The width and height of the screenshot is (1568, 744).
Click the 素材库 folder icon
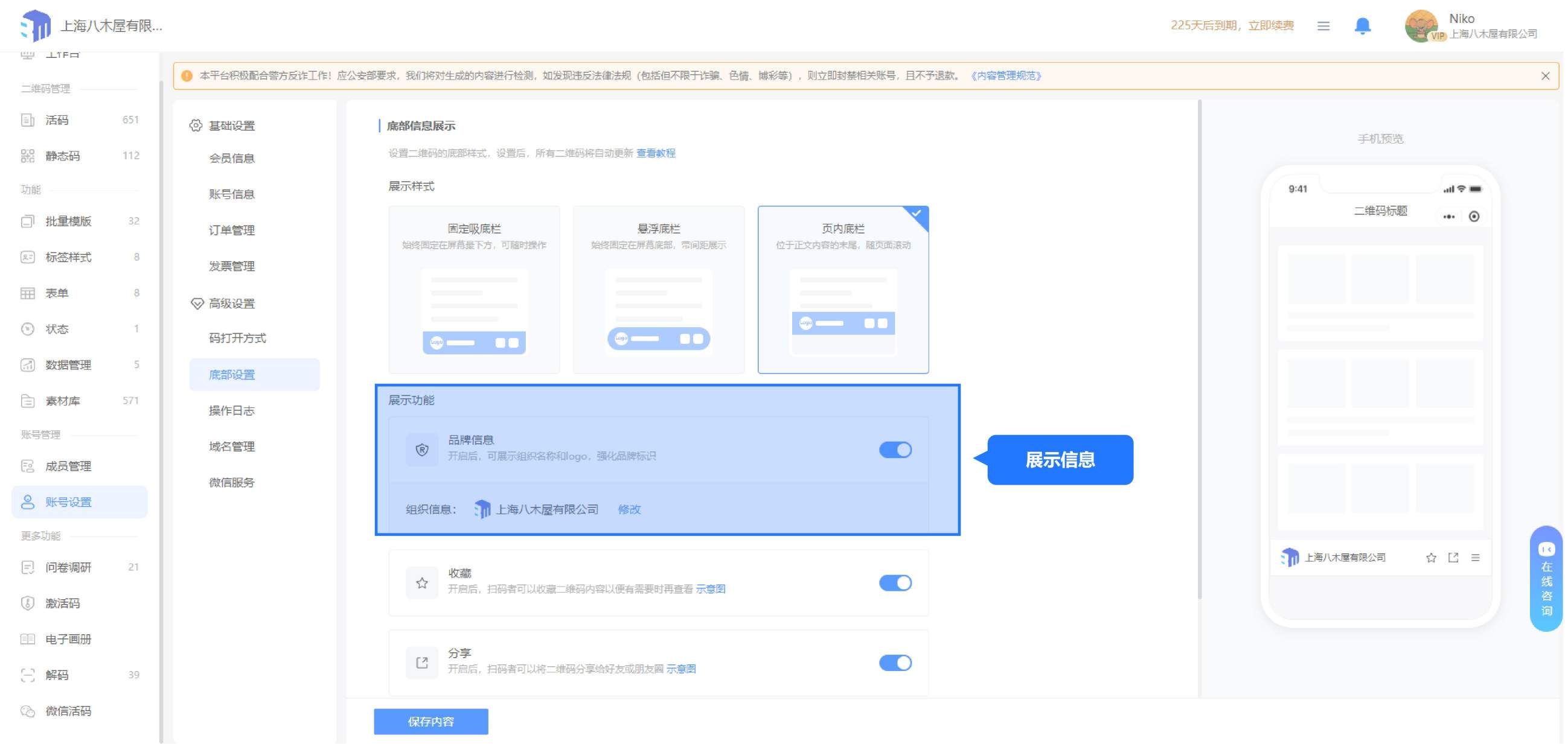(x=27, y=401)
